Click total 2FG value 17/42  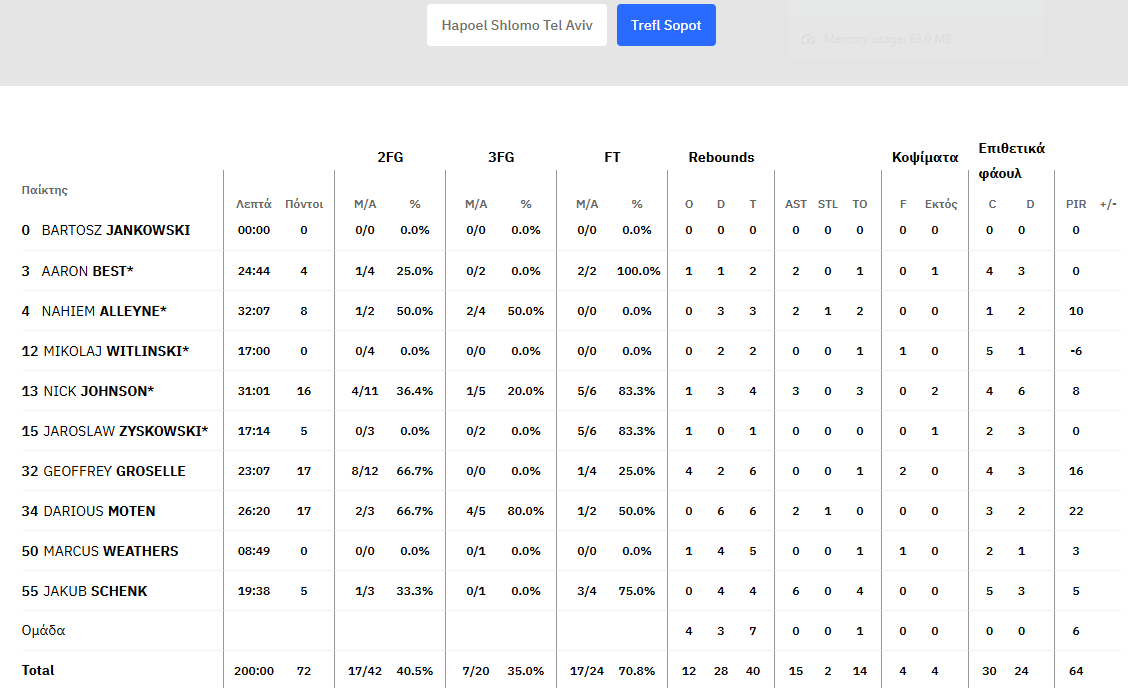click(365, 671)
